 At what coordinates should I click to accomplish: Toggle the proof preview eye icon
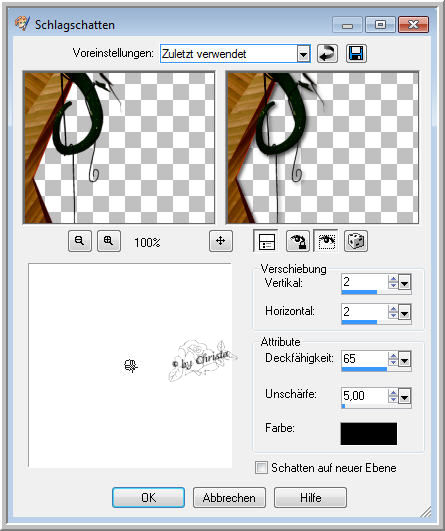(x=326, y=241)
